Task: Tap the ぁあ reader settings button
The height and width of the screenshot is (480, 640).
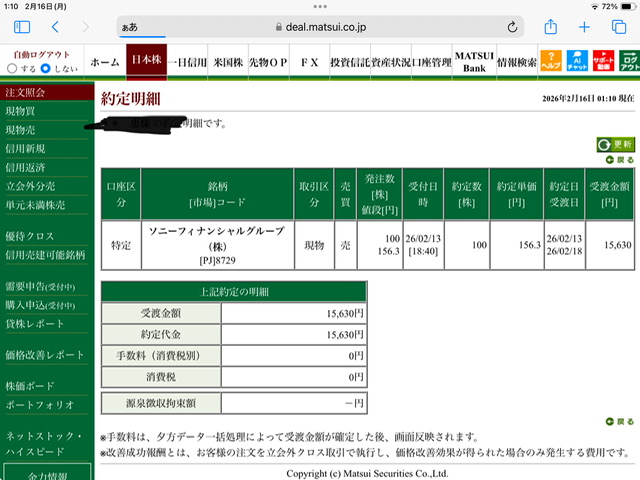Action: [x=130, y=27]
